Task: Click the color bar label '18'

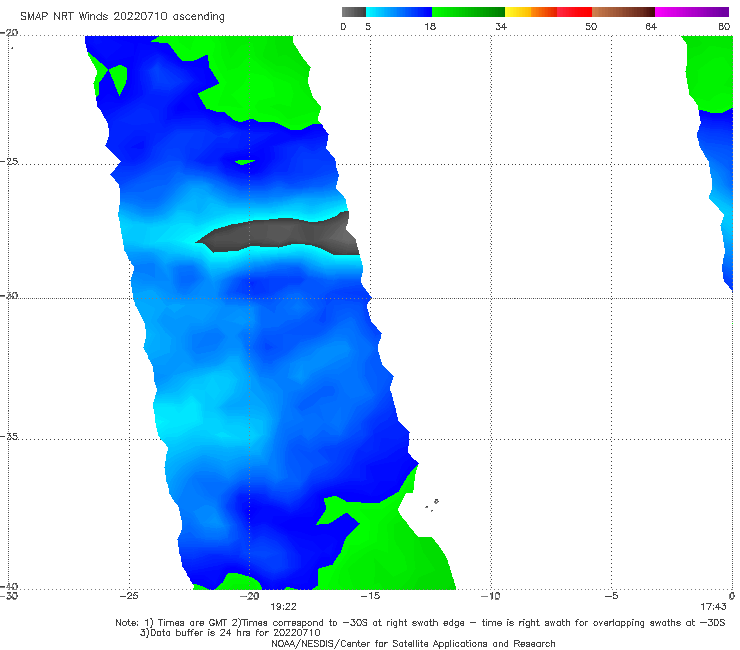Action: point(430,26)
